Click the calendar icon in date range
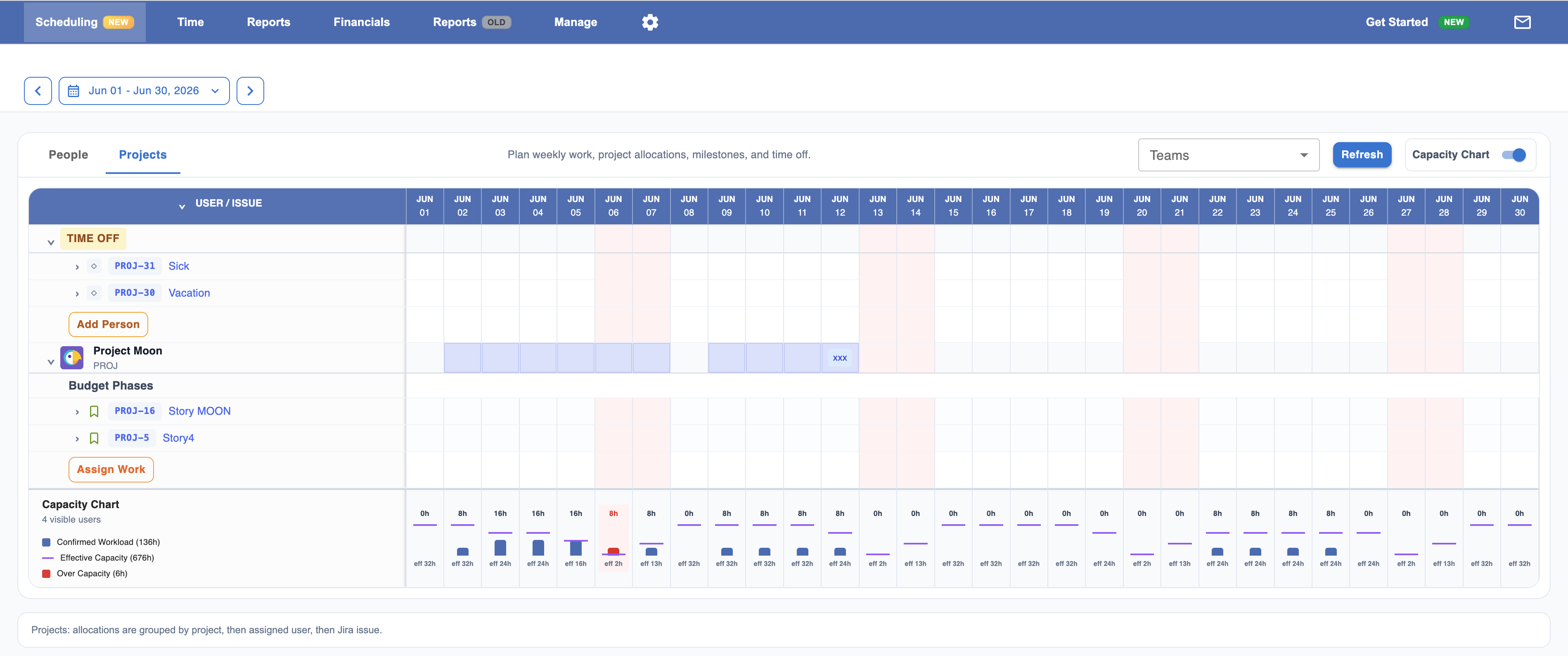Screen dimensions: 1568x656 73,91
